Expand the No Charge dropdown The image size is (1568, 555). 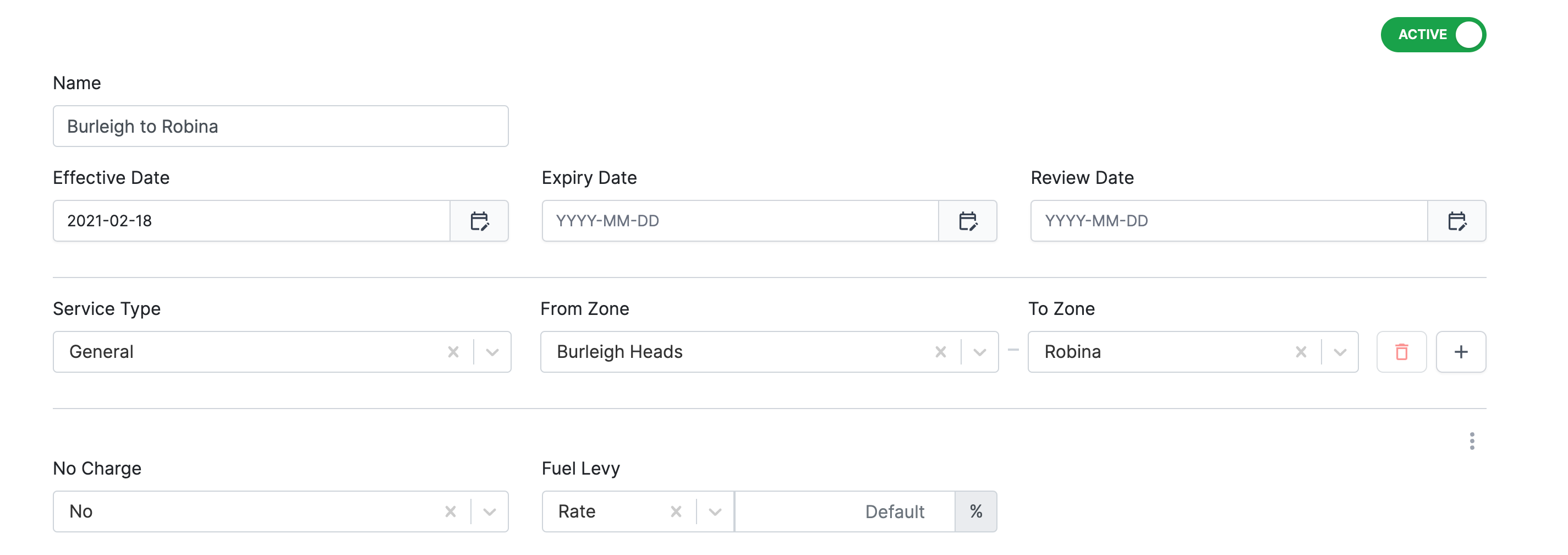[491, 511]
